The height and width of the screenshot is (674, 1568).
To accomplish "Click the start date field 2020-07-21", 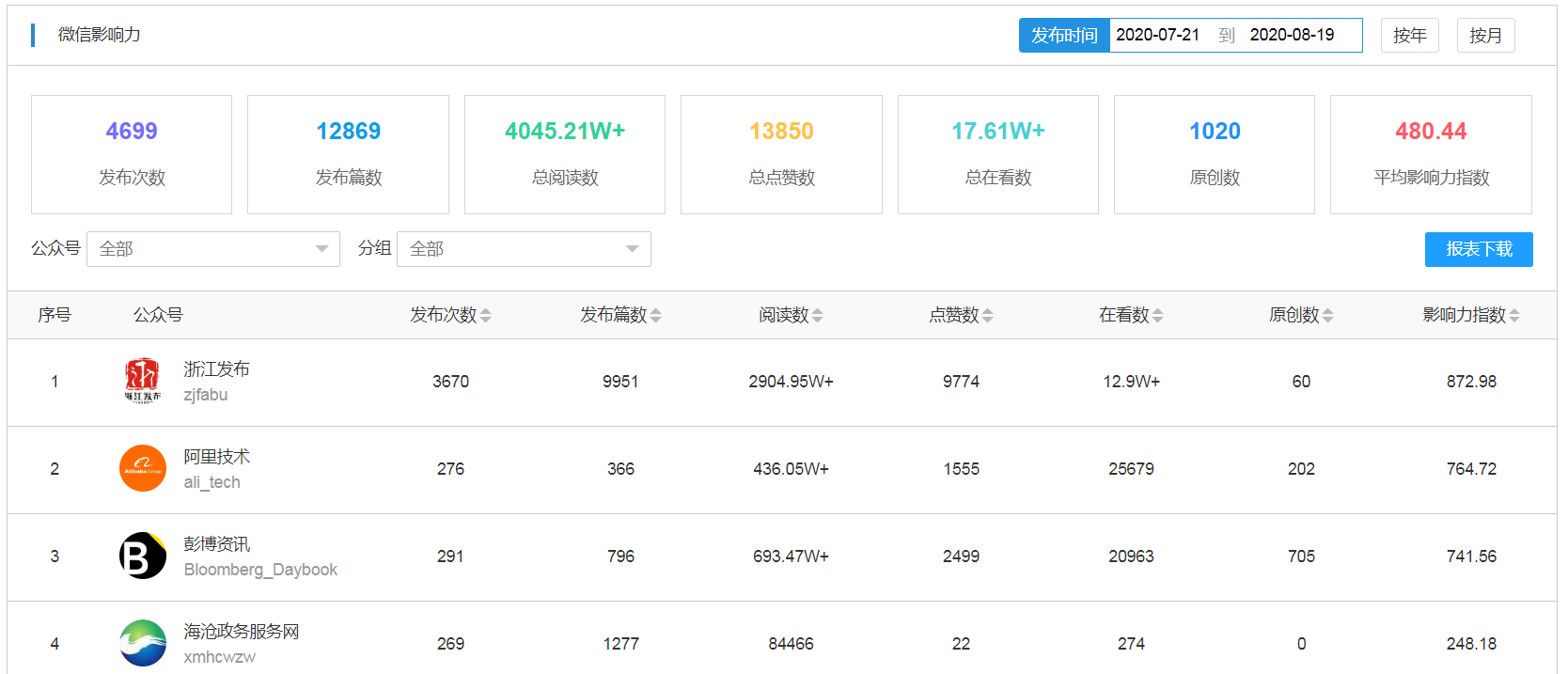I will click(x=1158, y=36).
